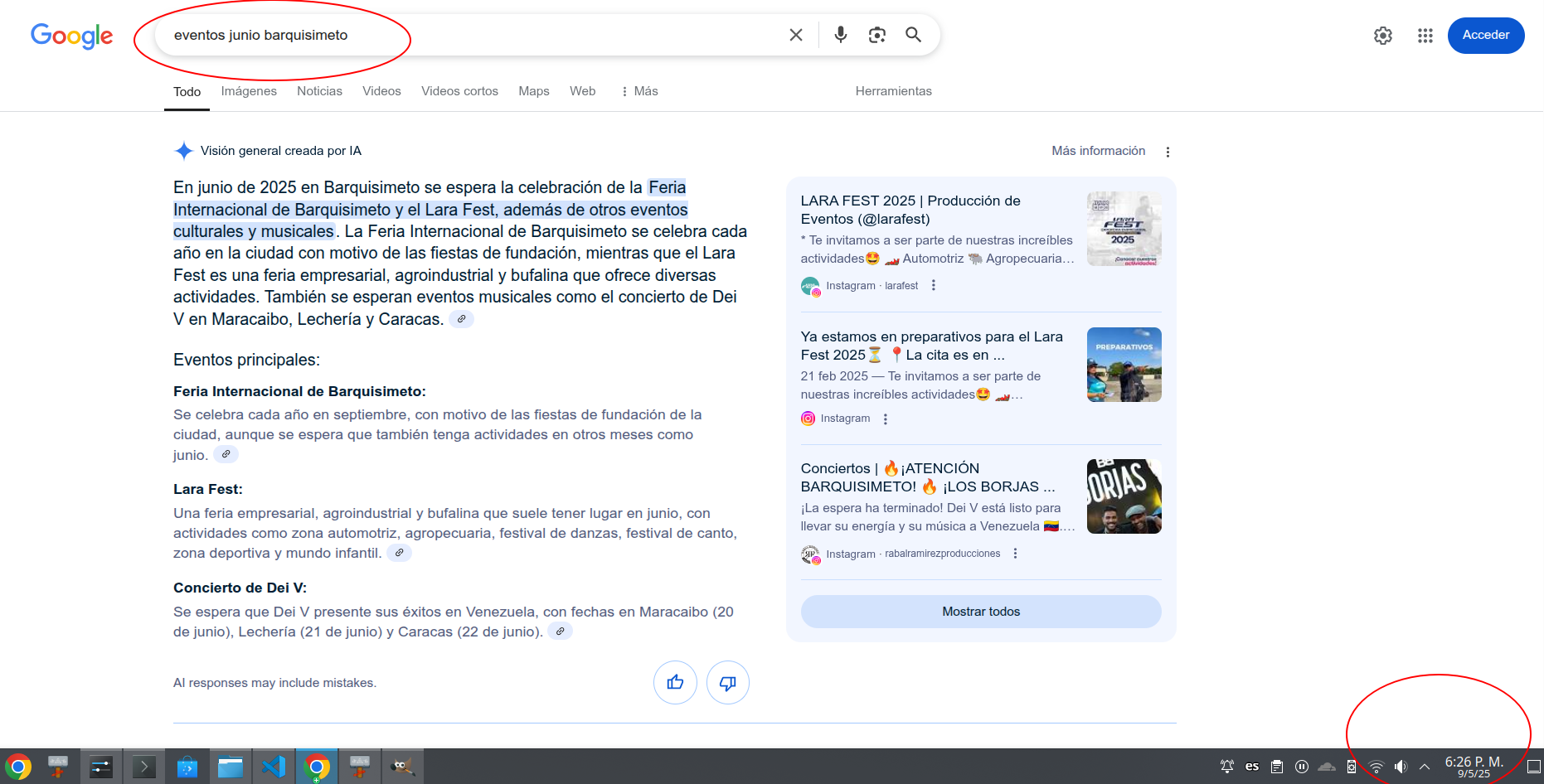Switch to Noticias tab
This screenshot has width=1544, height=784.
click(319, 91)
